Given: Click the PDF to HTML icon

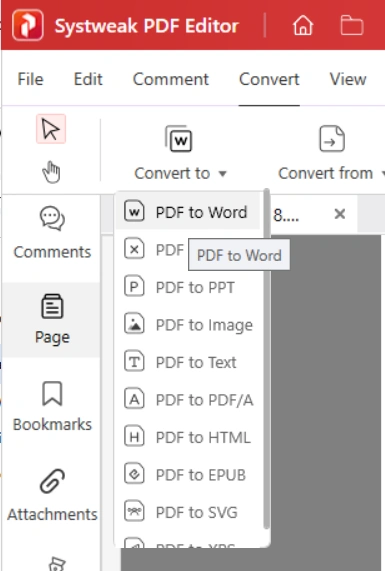Looking at the screenshot, I should [x=134, y=437].
